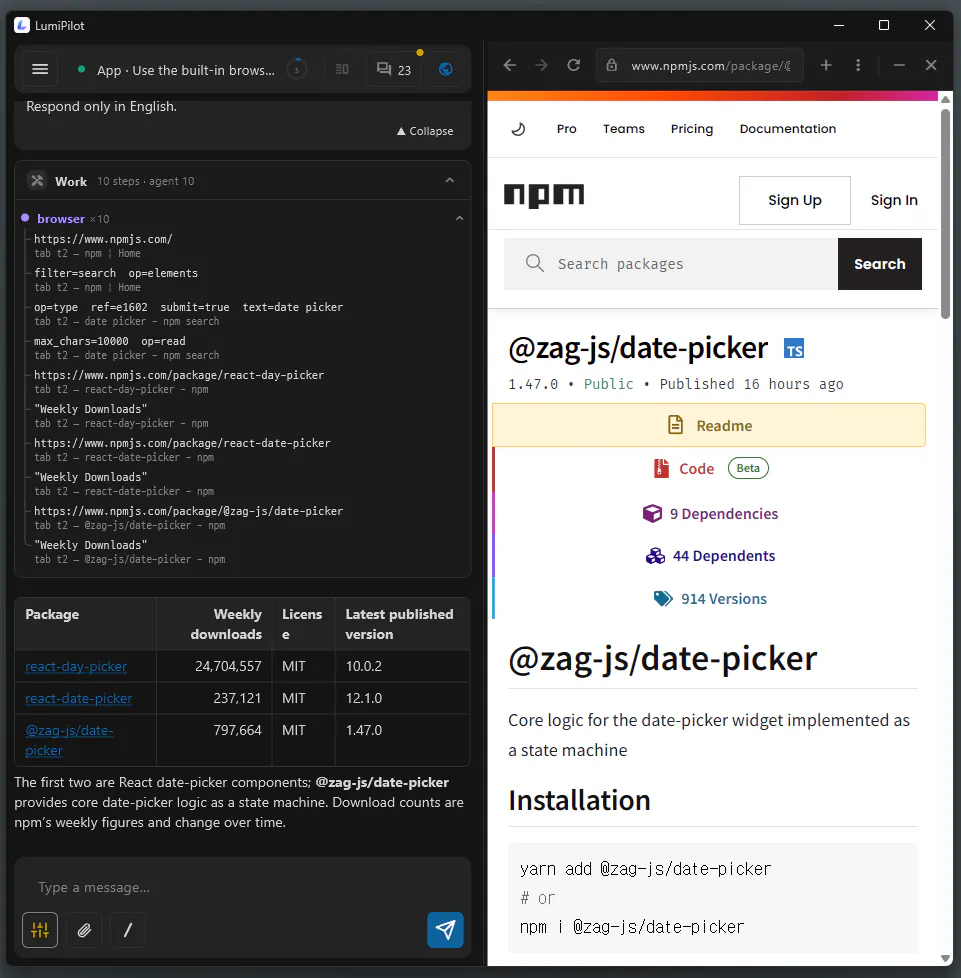This screenshot has height=978, width=961.
Task: Open the LumiPilot hamburger menu
Action: coord(40,69)
